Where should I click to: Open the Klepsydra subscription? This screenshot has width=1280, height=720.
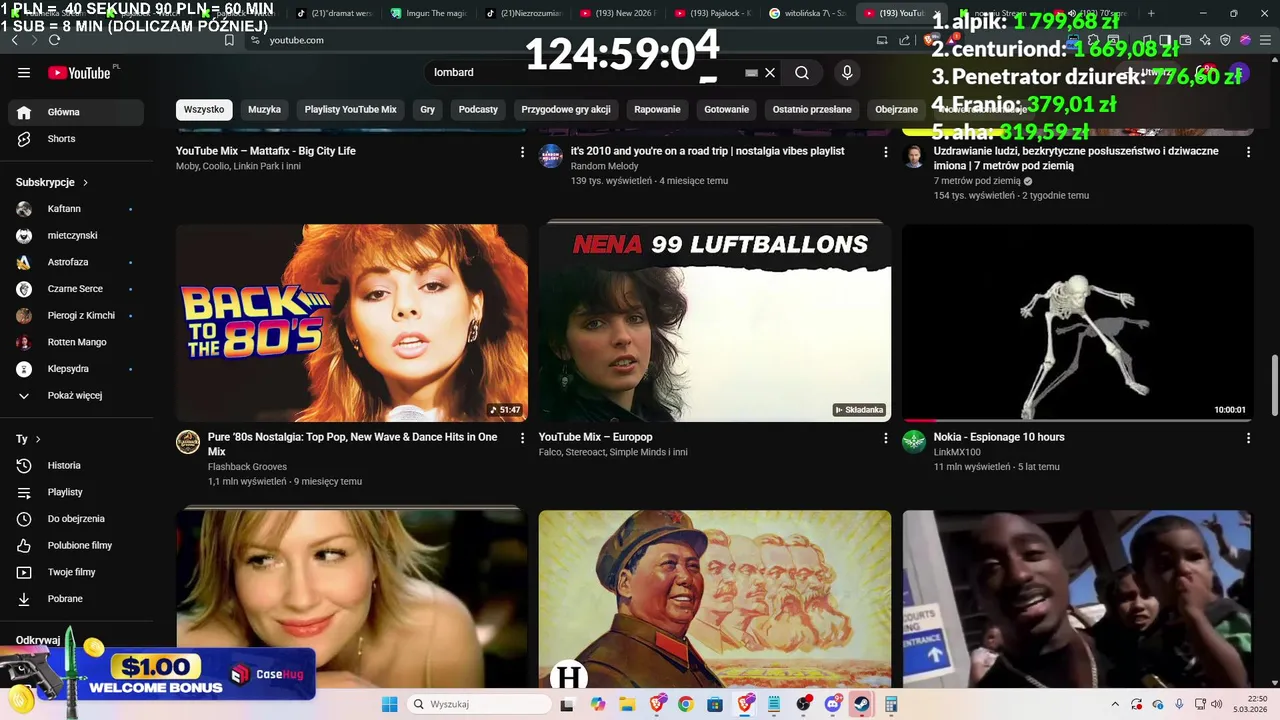(x=76, y=369)
